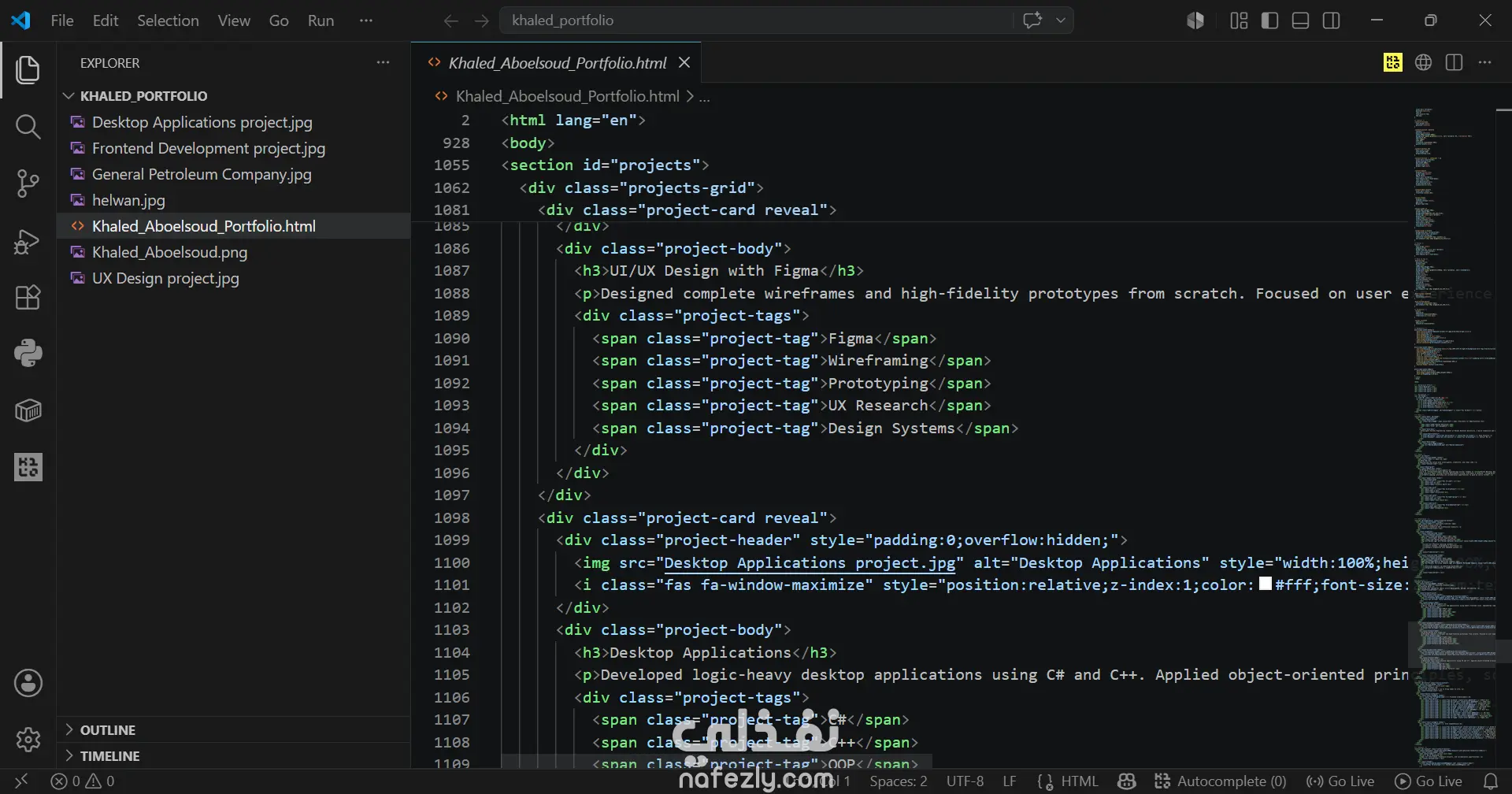Open preview in browser globe icon

pos(1423,62)
